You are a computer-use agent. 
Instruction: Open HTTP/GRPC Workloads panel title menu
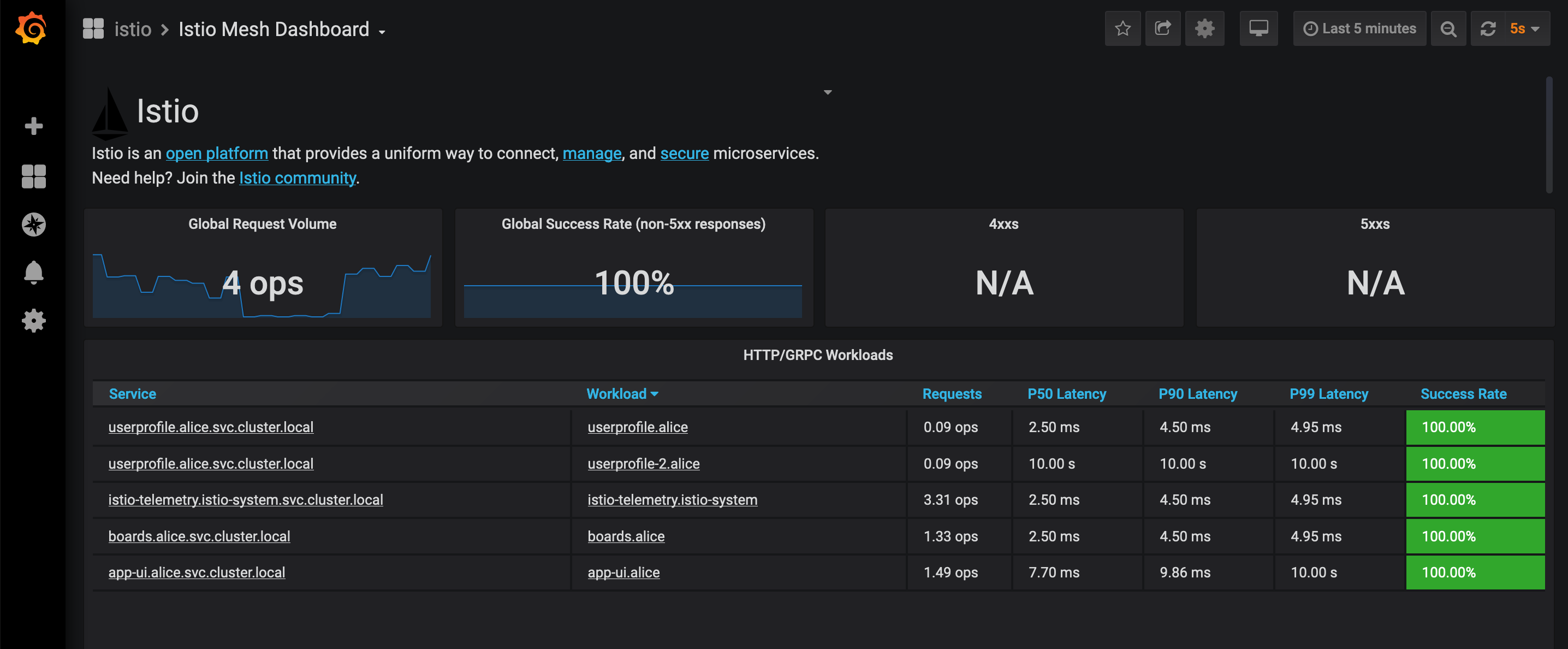click(x=817, y=355)
